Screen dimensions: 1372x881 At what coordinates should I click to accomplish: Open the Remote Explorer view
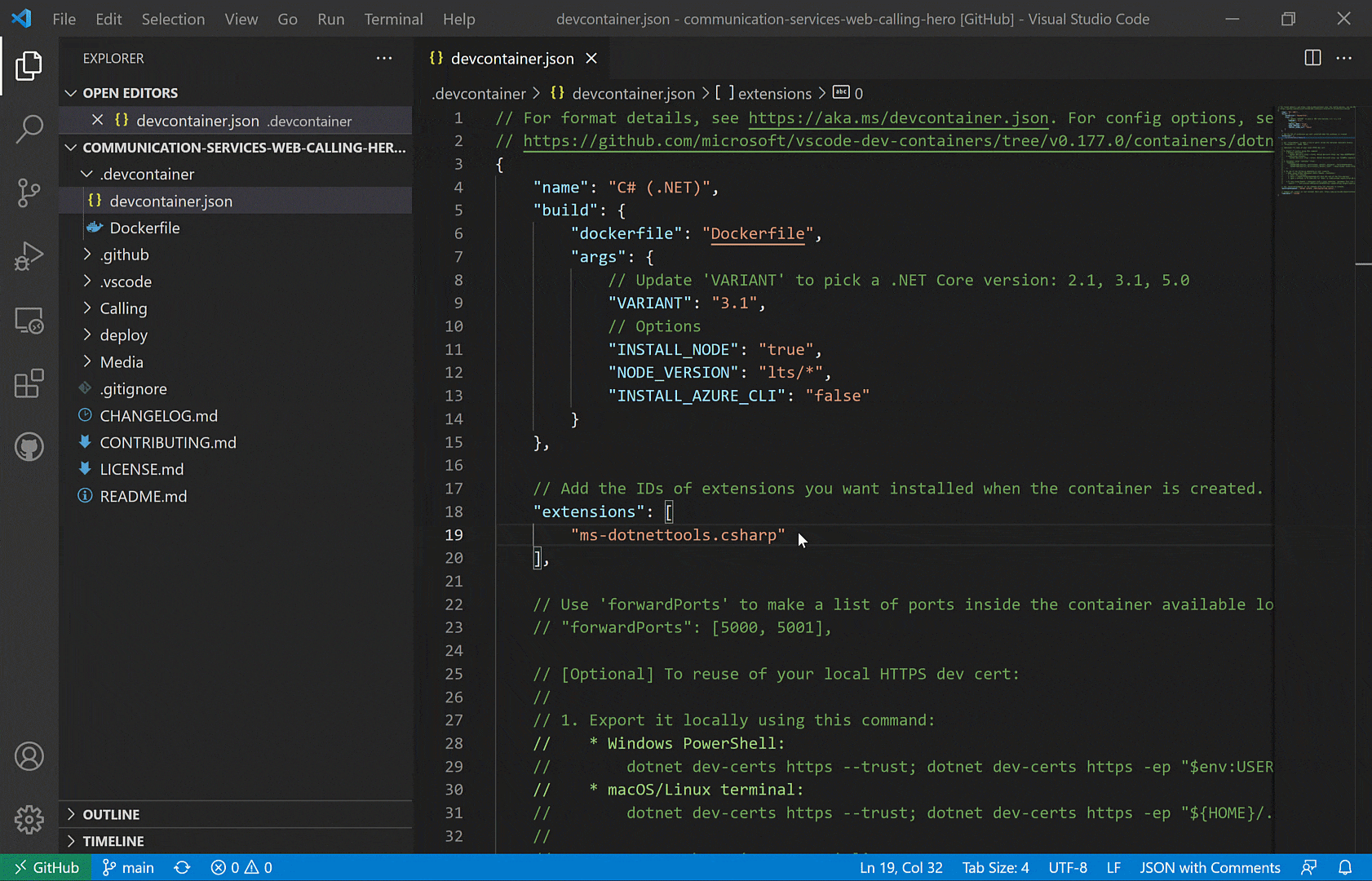[x=29, y=321]
